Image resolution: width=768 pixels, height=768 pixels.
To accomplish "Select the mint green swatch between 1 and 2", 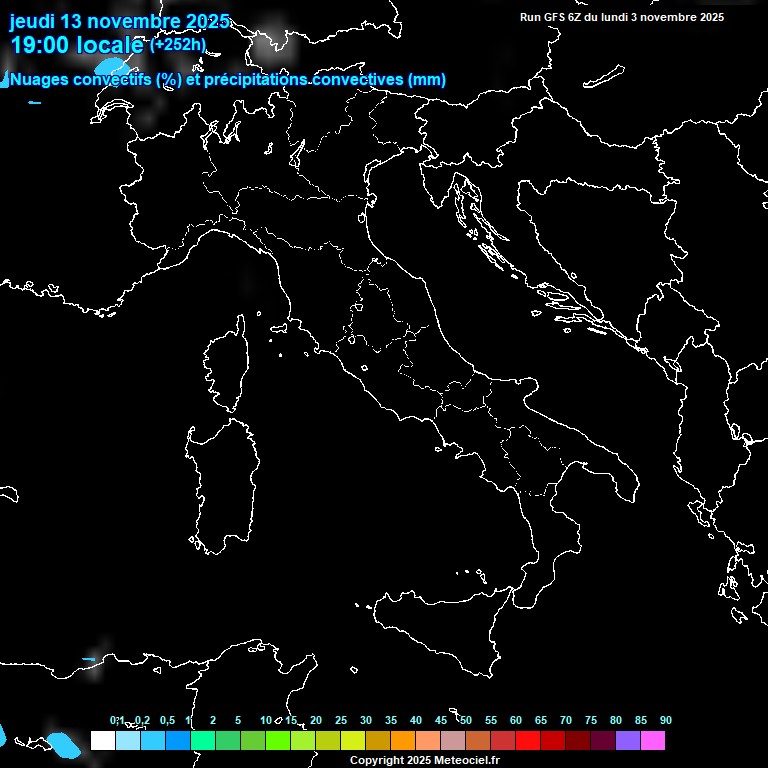I will click(203, 740).
